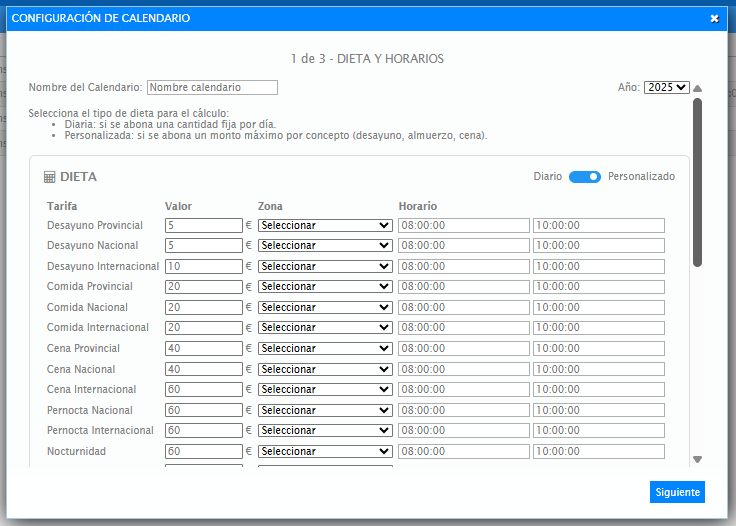Toggle the Diario/Personalizado switch
The height and width of the screenshot is (526, 736).
pos(584,176)
